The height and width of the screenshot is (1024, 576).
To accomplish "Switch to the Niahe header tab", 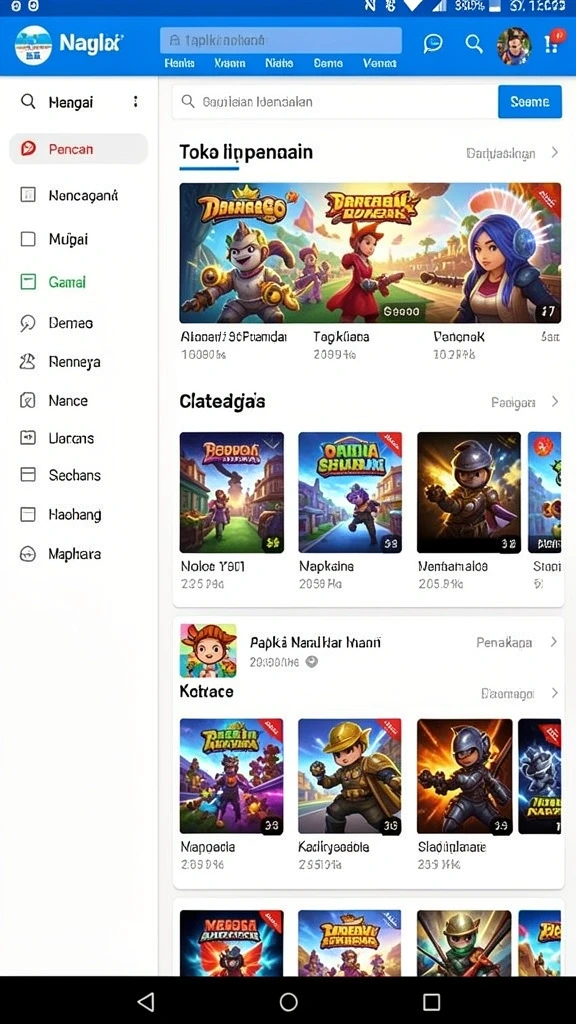I will 279,63.
